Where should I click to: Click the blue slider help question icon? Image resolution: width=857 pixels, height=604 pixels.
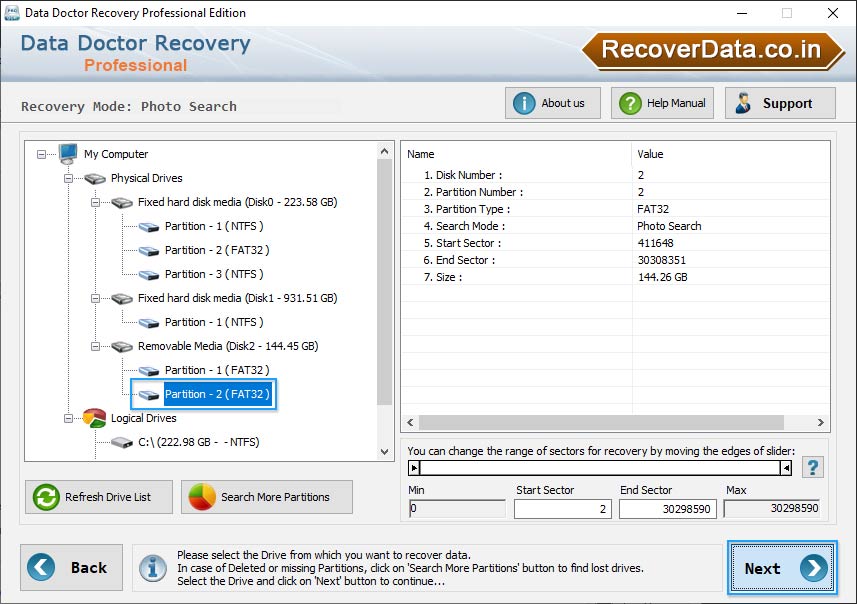click(813, 467)
